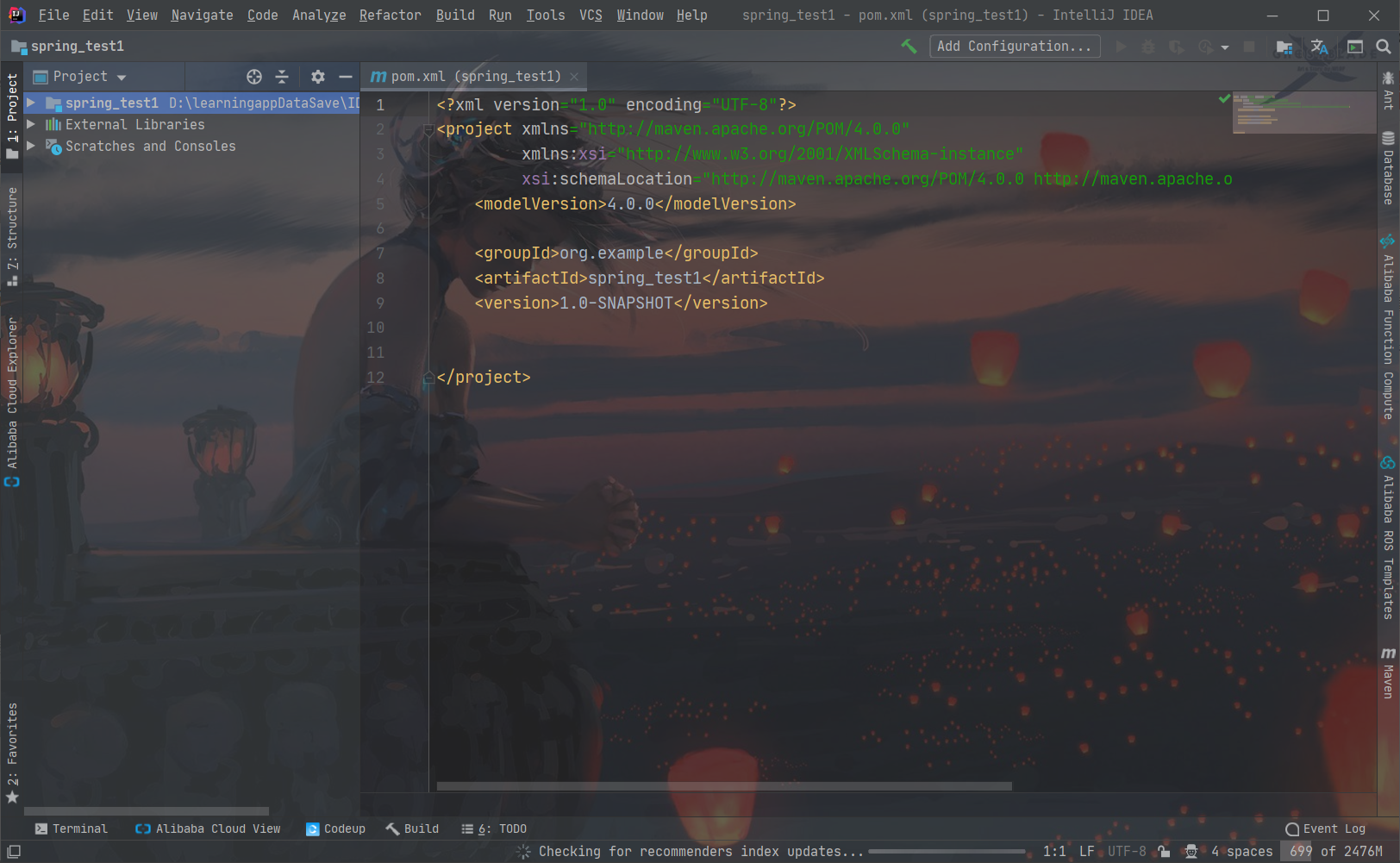1400x863 pixels.
Task: Open the VCS menu
Action: pyautogui.click(x=591, y=16)
